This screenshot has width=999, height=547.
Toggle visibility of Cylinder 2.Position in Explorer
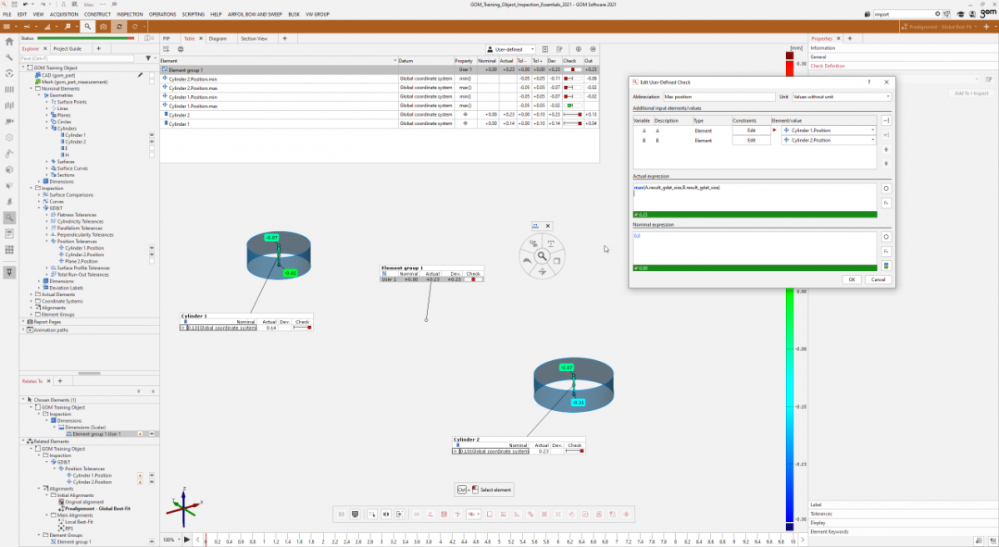pos(152,254)
